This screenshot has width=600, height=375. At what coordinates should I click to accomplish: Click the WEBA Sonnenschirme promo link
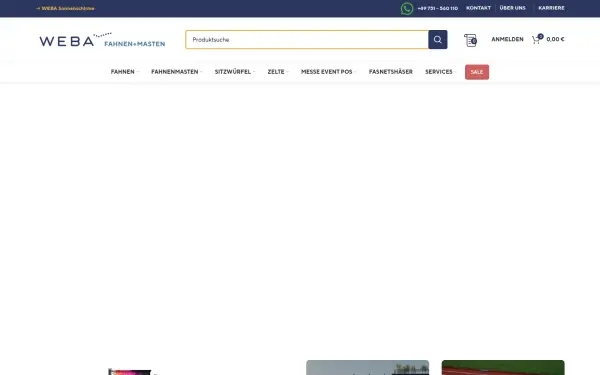coord(65,8)
